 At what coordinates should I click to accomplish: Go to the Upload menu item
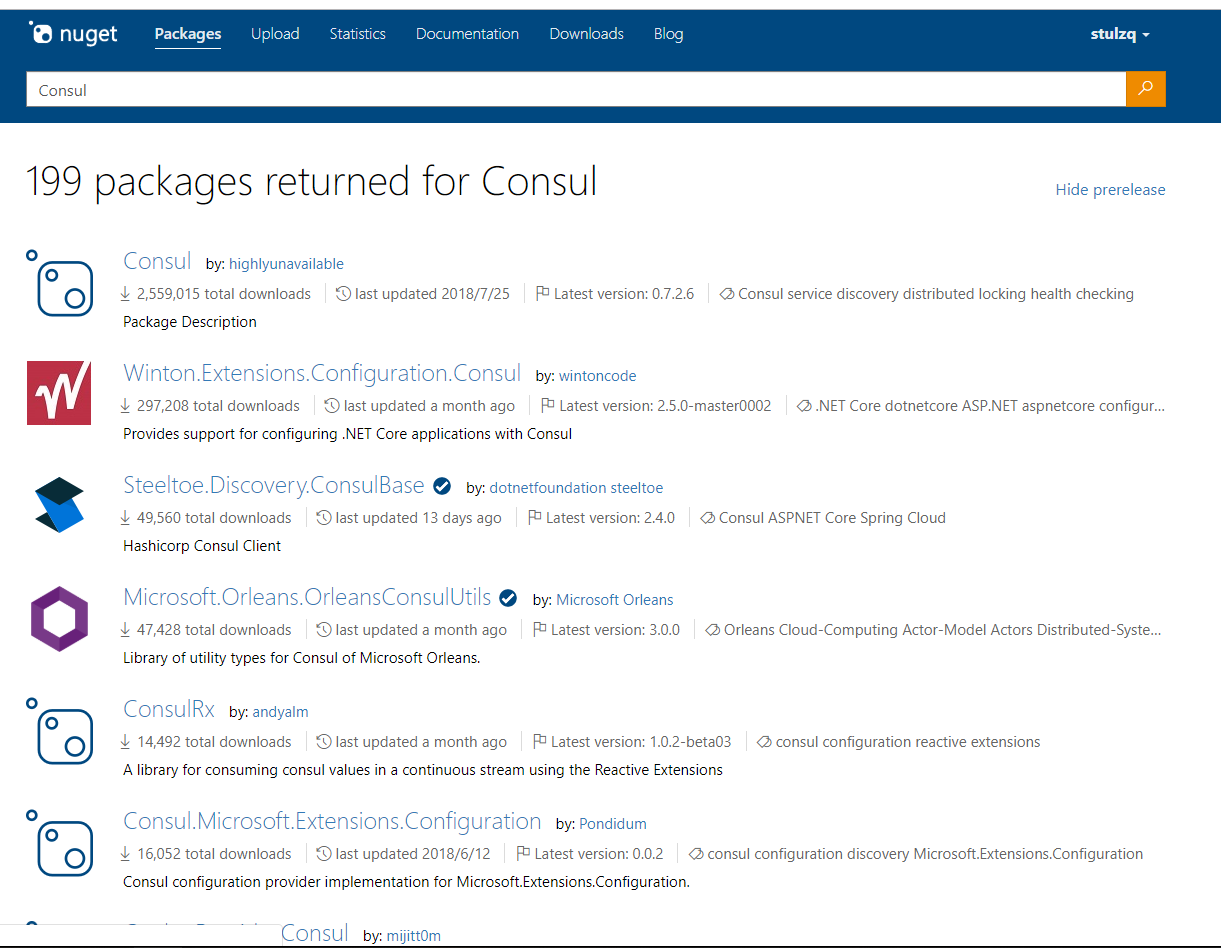pyautogui.click(x=275, y=34)
